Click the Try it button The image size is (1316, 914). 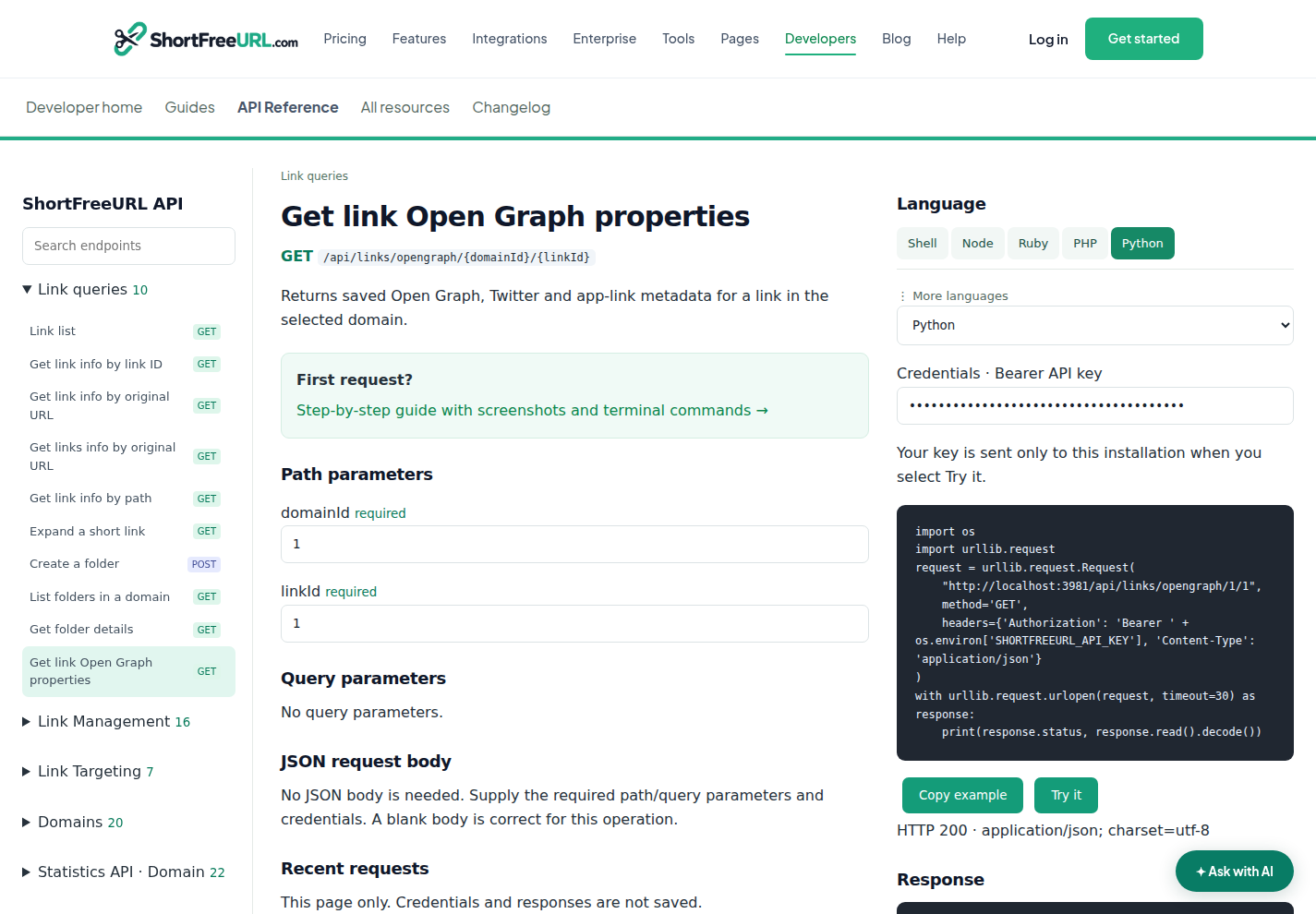click(1066, 795)
